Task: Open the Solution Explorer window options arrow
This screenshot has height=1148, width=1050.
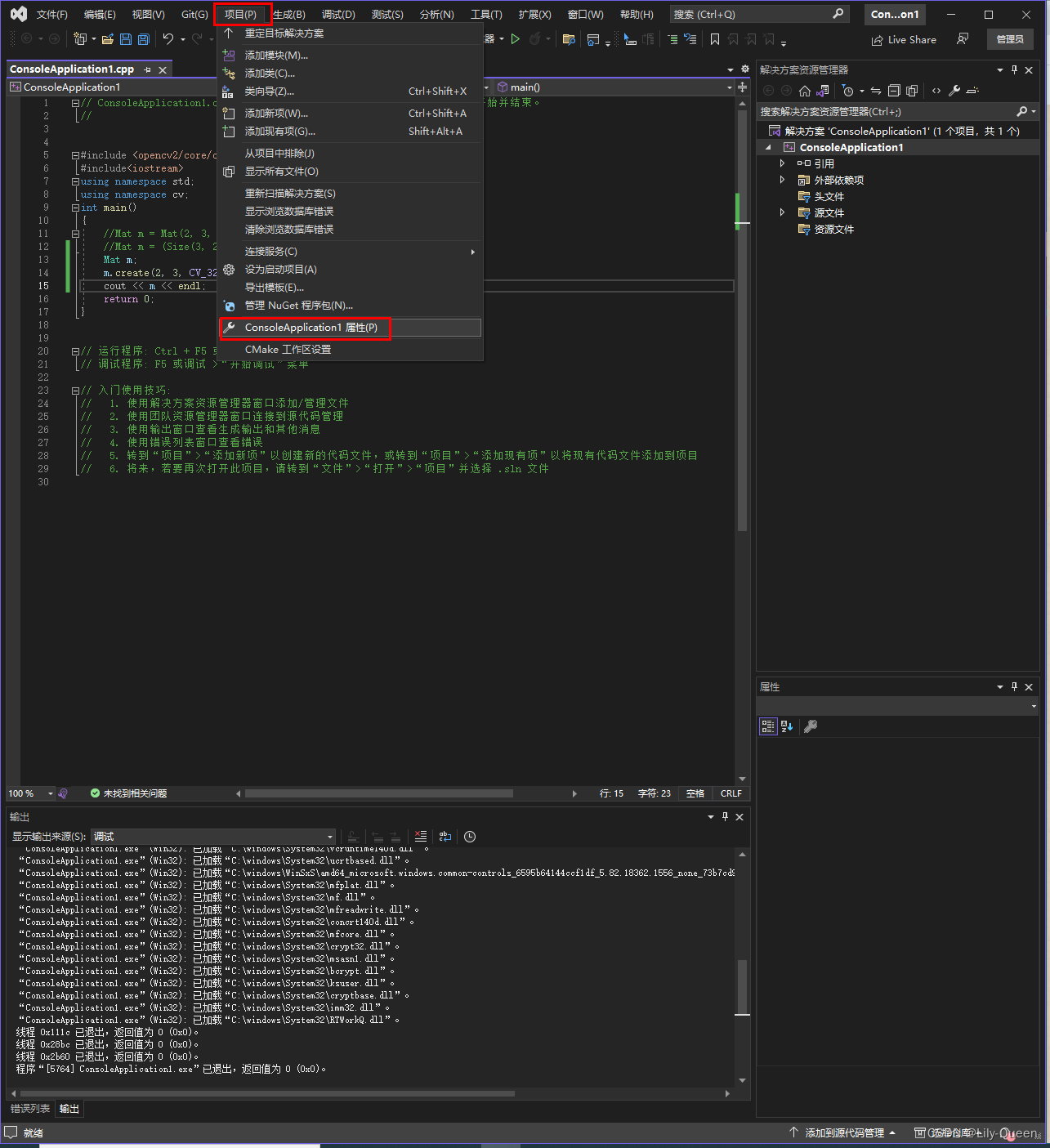Action: pos(999,69)
